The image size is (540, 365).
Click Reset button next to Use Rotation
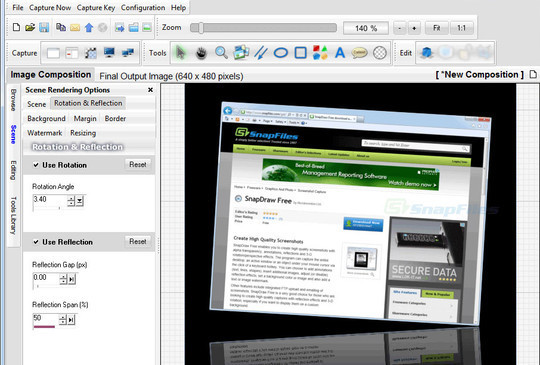pyautogui.click(x=138, y=165)
